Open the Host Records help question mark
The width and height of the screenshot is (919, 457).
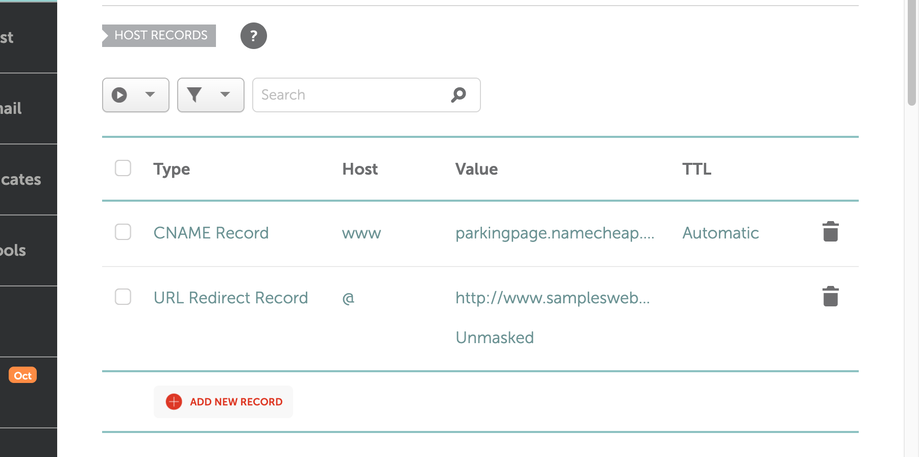(x=253, y=36)
